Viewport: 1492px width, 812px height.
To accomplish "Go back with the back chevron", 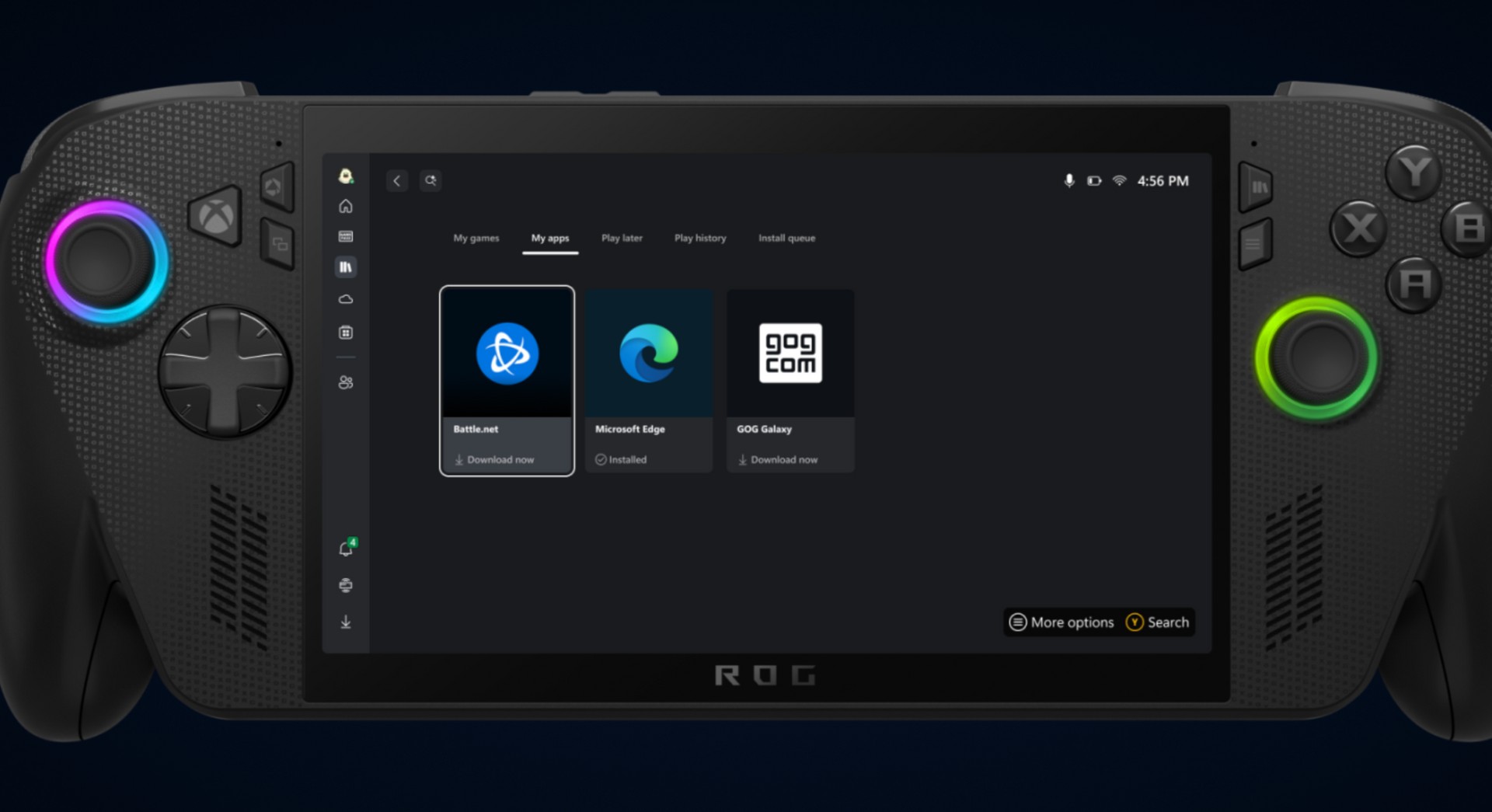I will pyautogui.click(x=397, y=181).
